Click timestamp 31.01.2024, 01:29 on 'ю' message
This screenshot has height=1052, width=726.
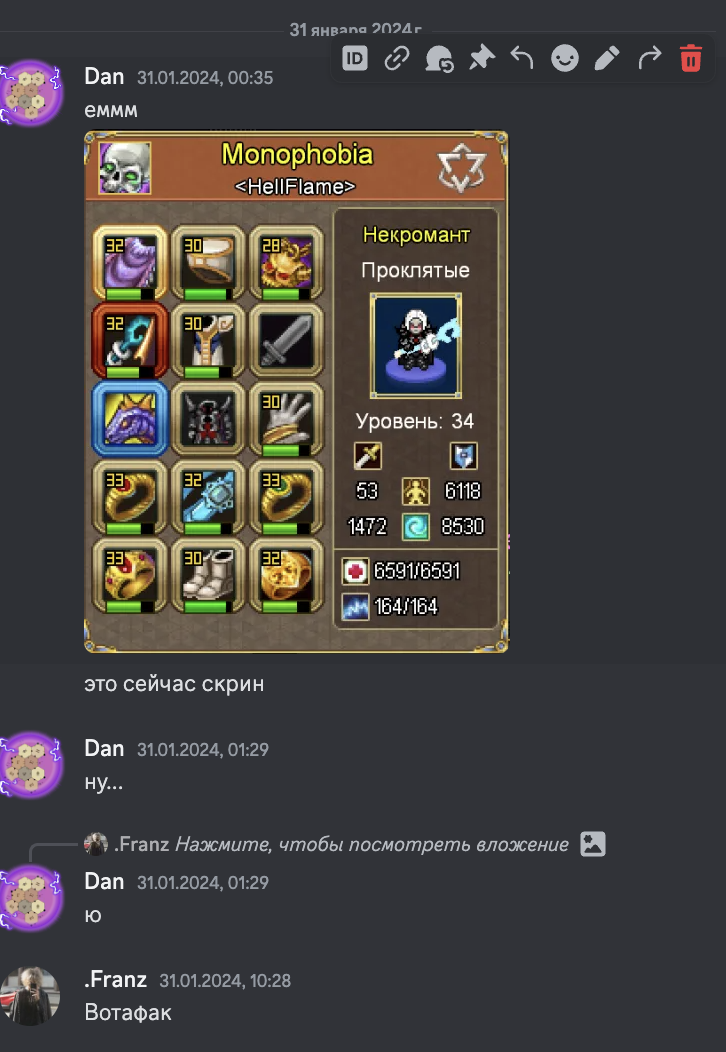tap(203, 882)
